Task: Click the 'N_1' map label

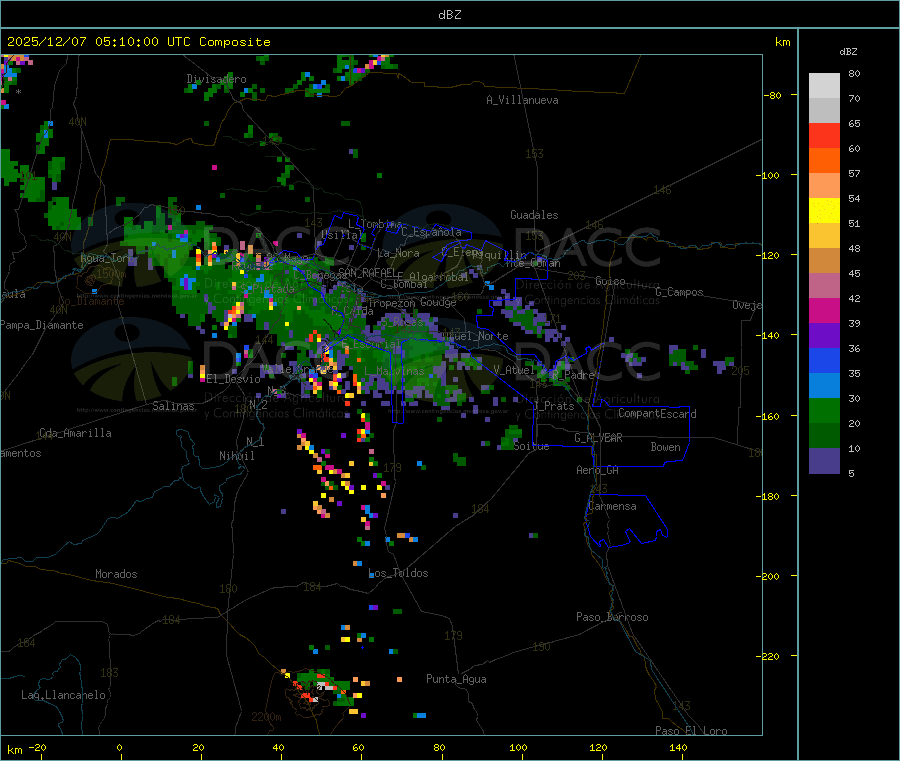Action: pyautogui.click(x=255, y=442)
